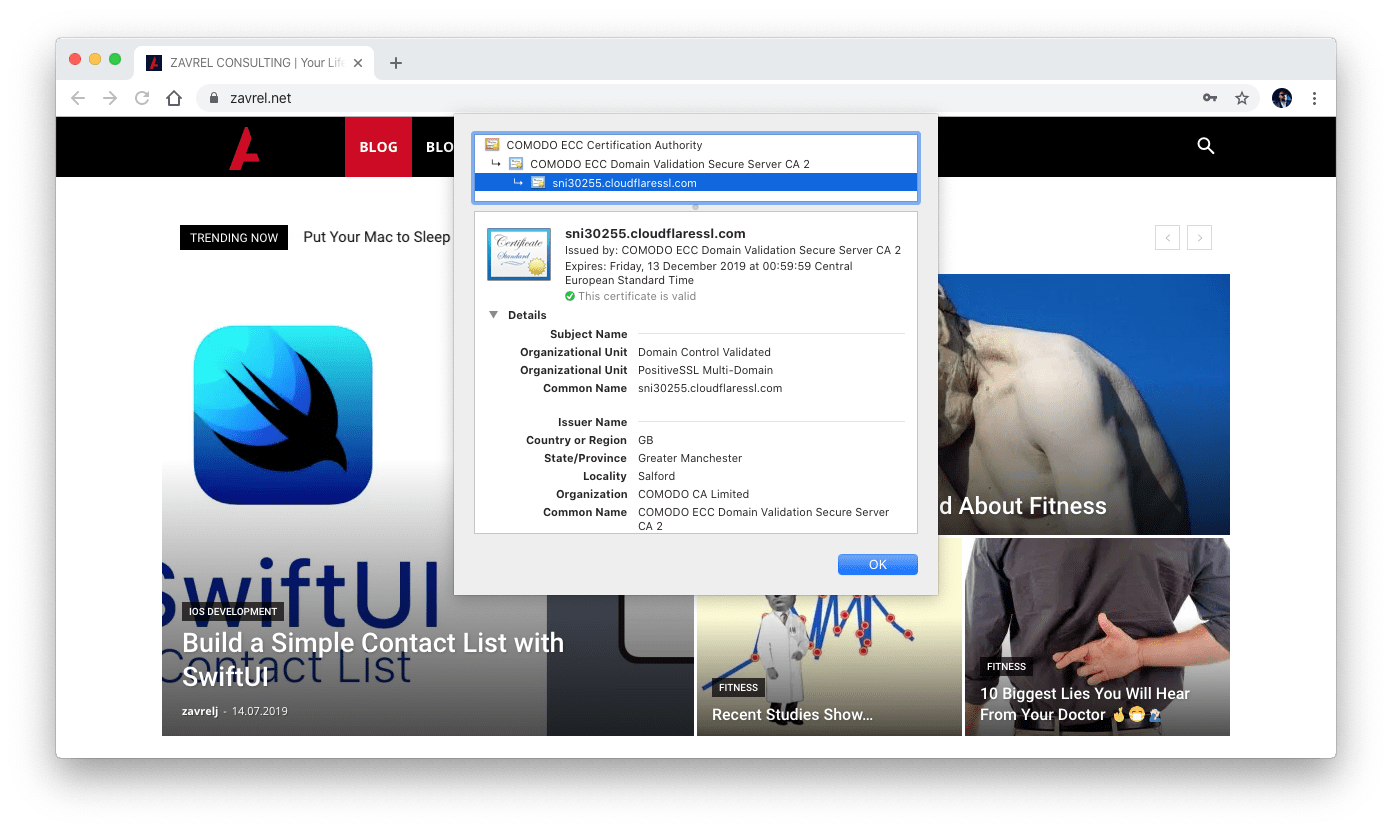This screenshot has width=1392, height=832.
Task: Select COMODO ECC Certification Authority row
Action: [696, 145]
